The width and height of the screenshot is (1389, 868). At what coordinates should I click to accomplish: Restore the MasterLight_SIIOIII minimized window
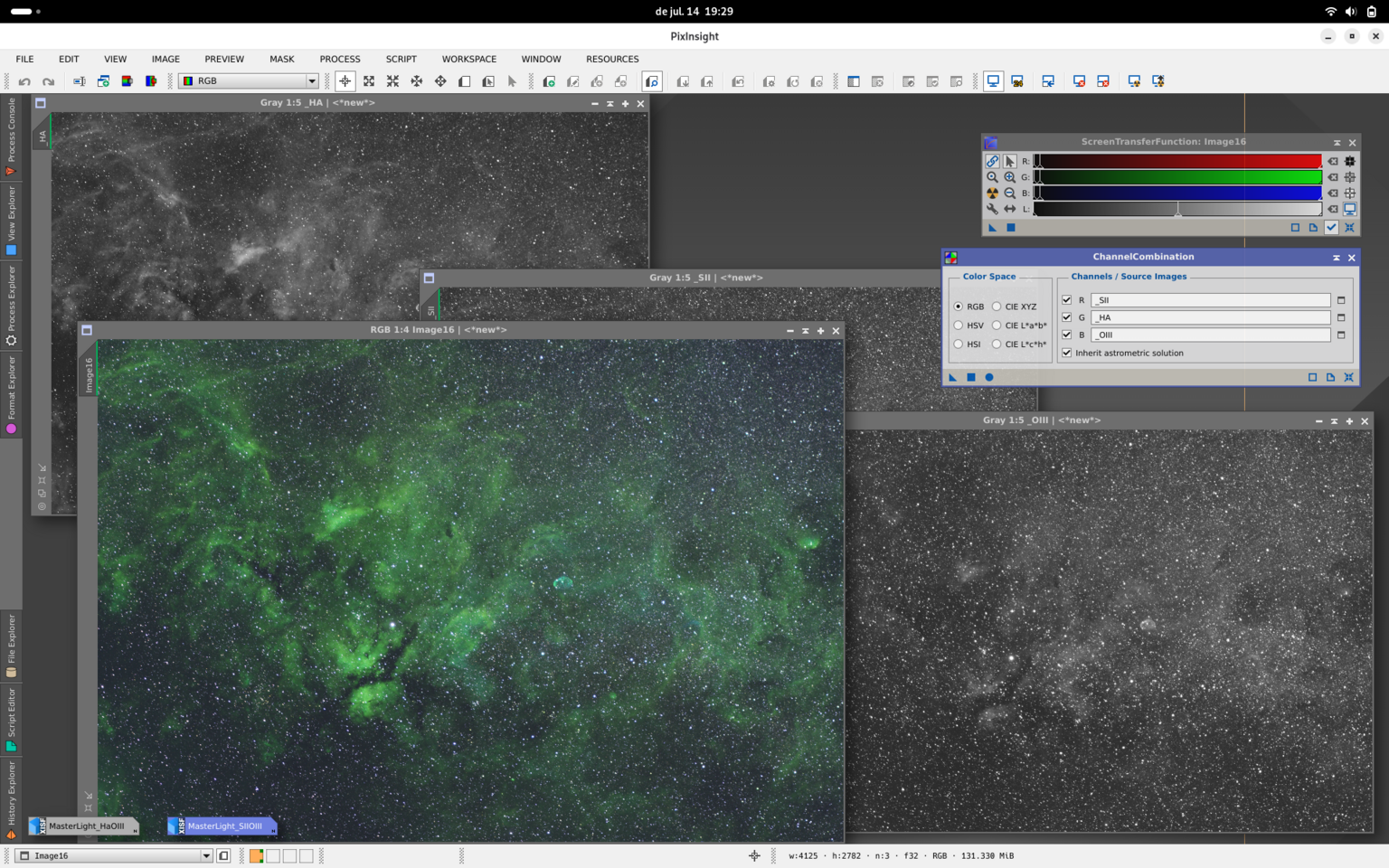click(222, 826)
